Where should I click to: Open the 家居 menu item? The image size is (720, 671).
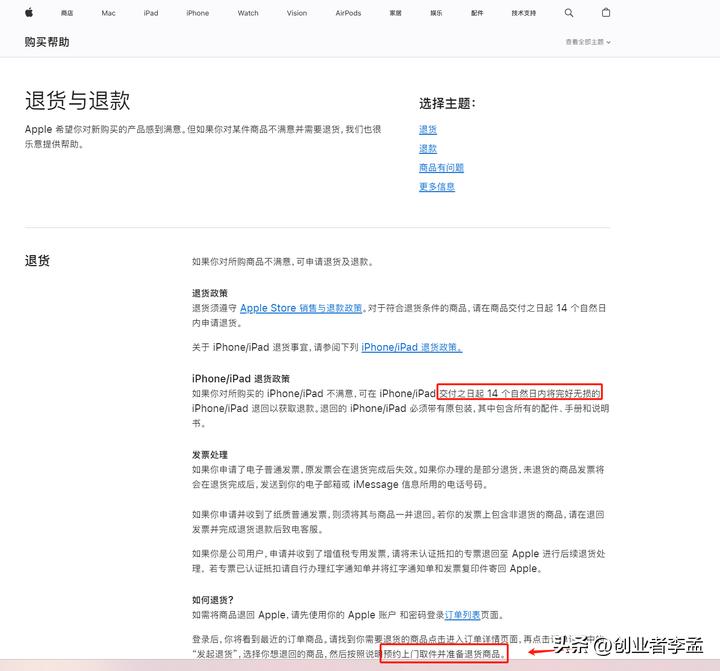pyautogui.click(x=395, y=13)
